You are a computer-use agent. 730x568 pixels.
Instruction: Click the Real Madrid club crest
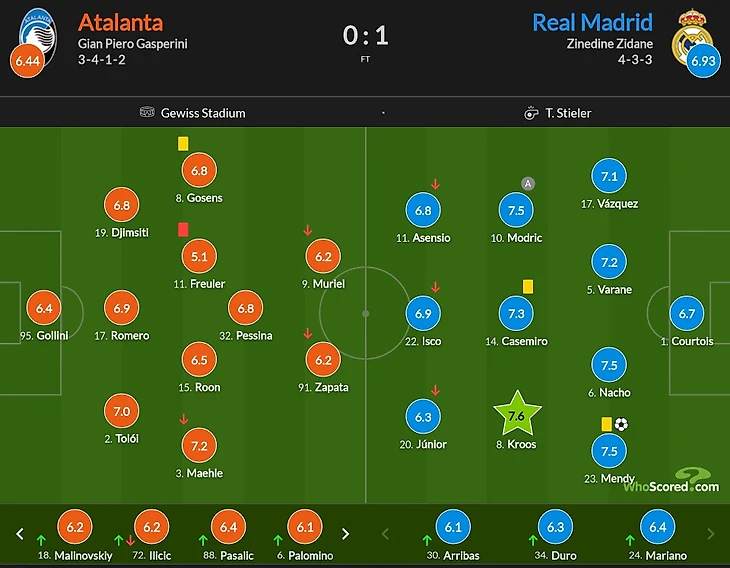click(692, 37)
